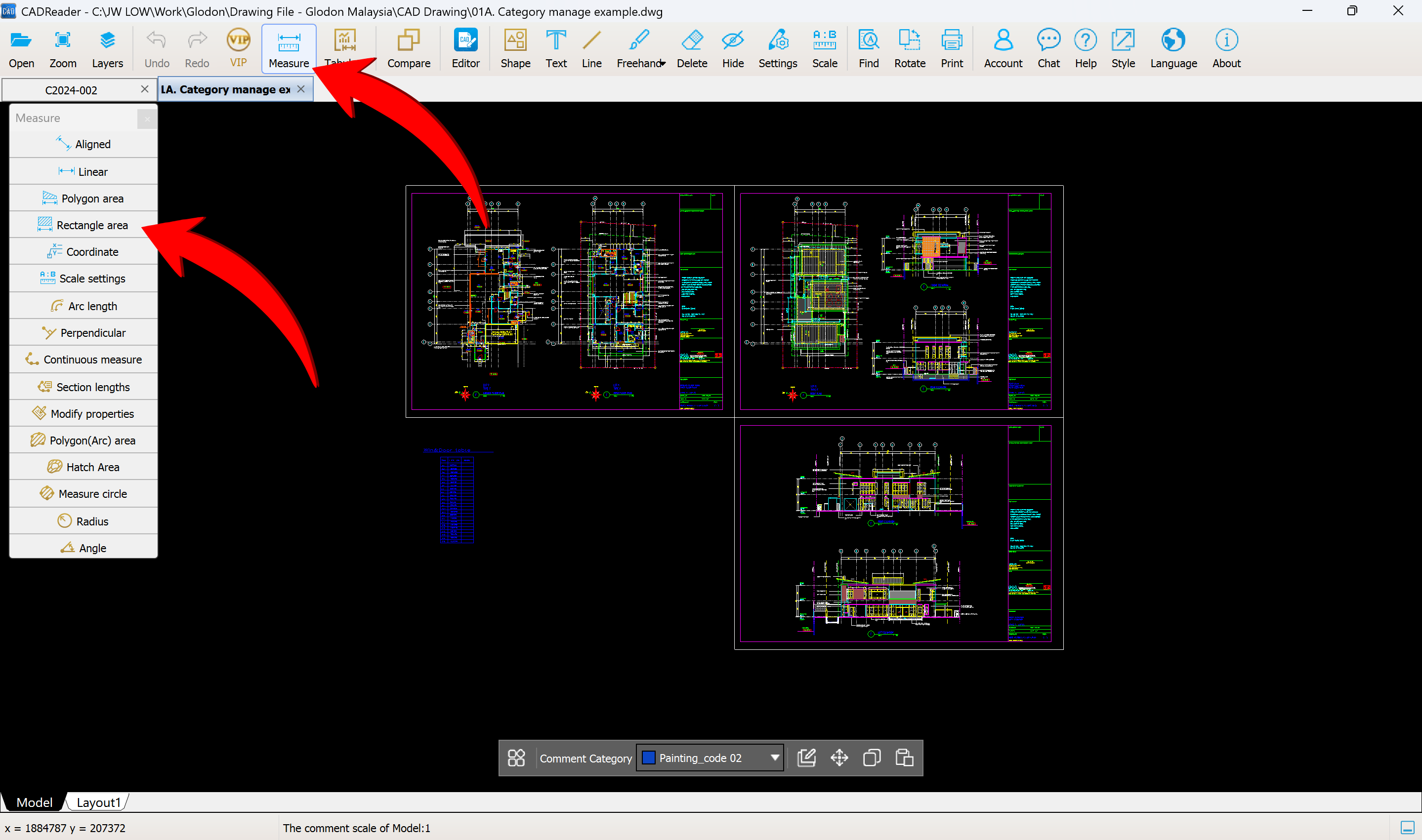Select the Line drawing tool
The height and width of the screenshot is (840, 1422).
coord(592,49)
